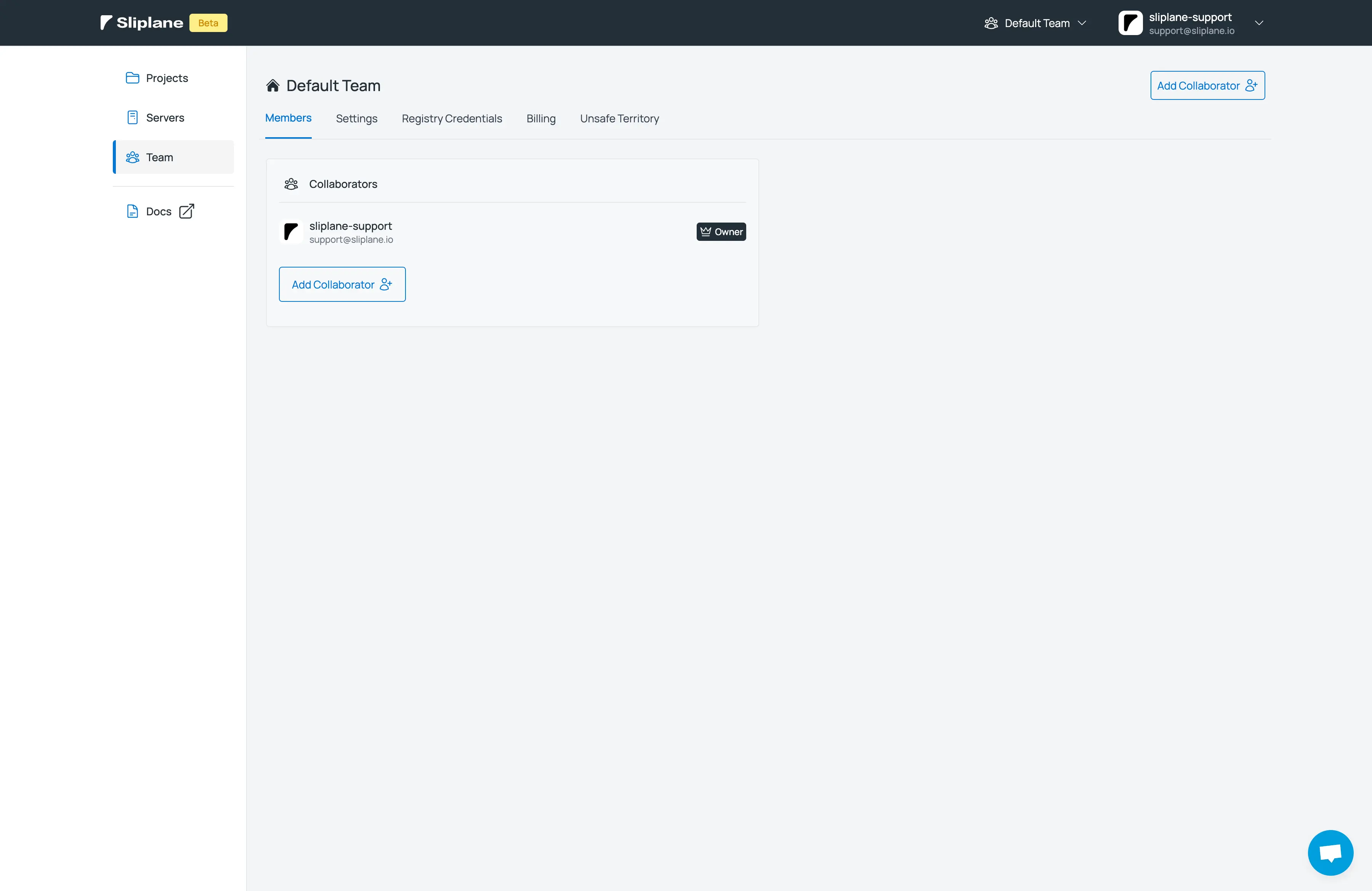
Task: Click the top-right Add Collaborator button
Action: (1208, 85)
